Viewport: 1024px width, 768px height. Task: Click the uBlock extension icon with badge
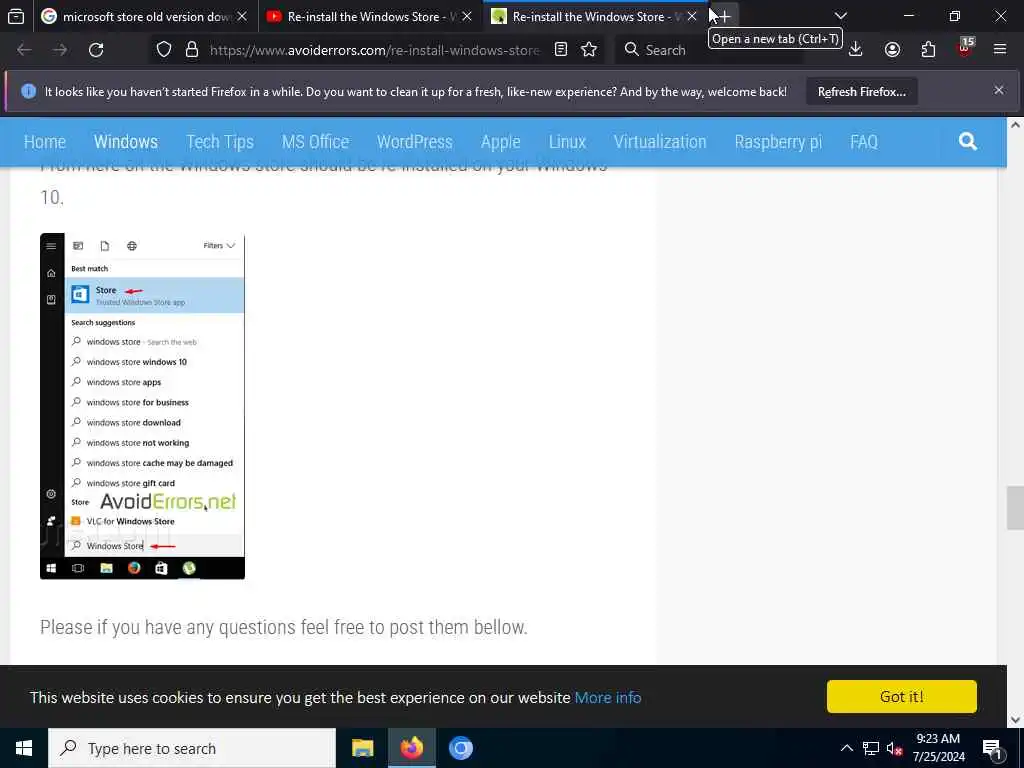(x=965, y=48)
